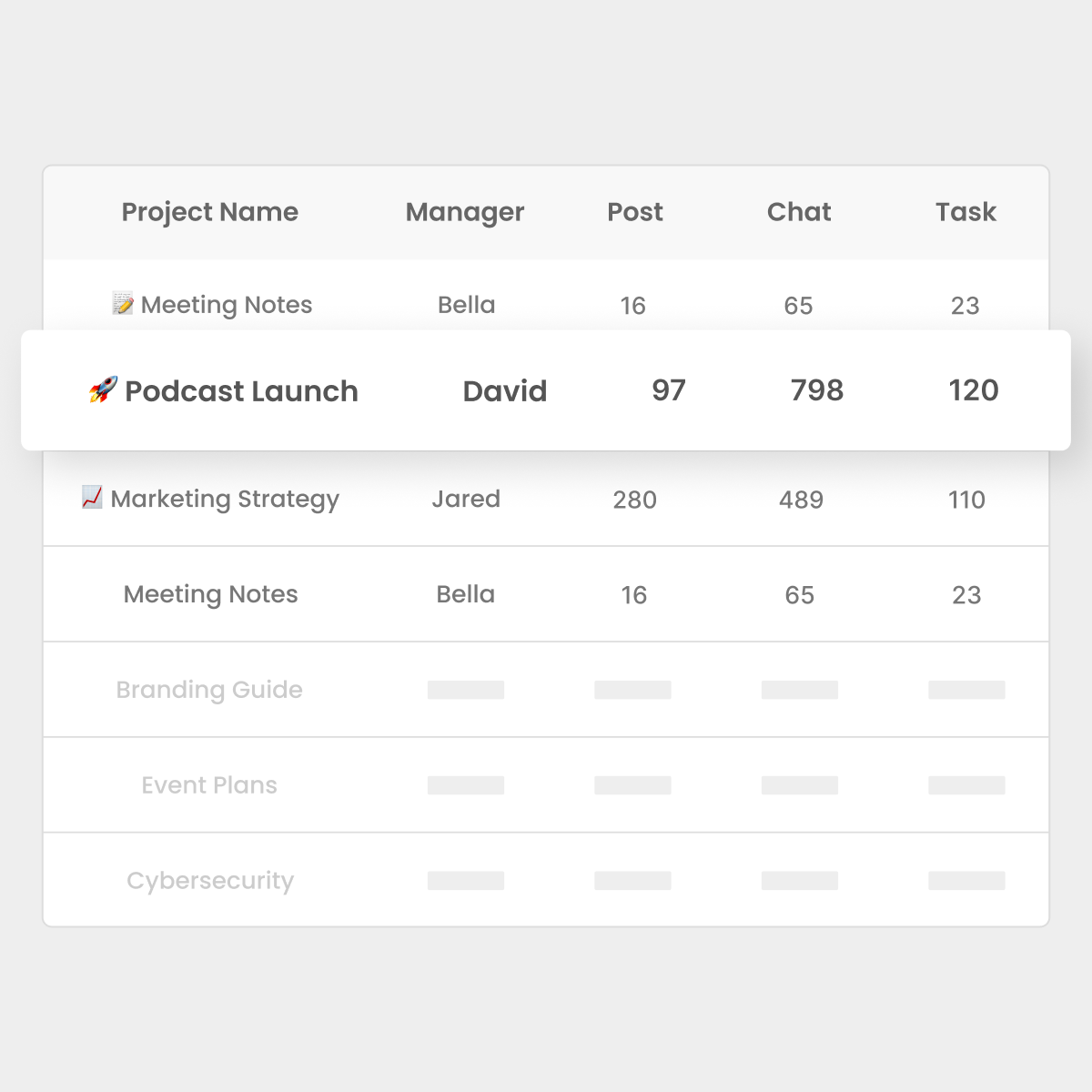Open the Cybersecurity project row

pos(546,880)
